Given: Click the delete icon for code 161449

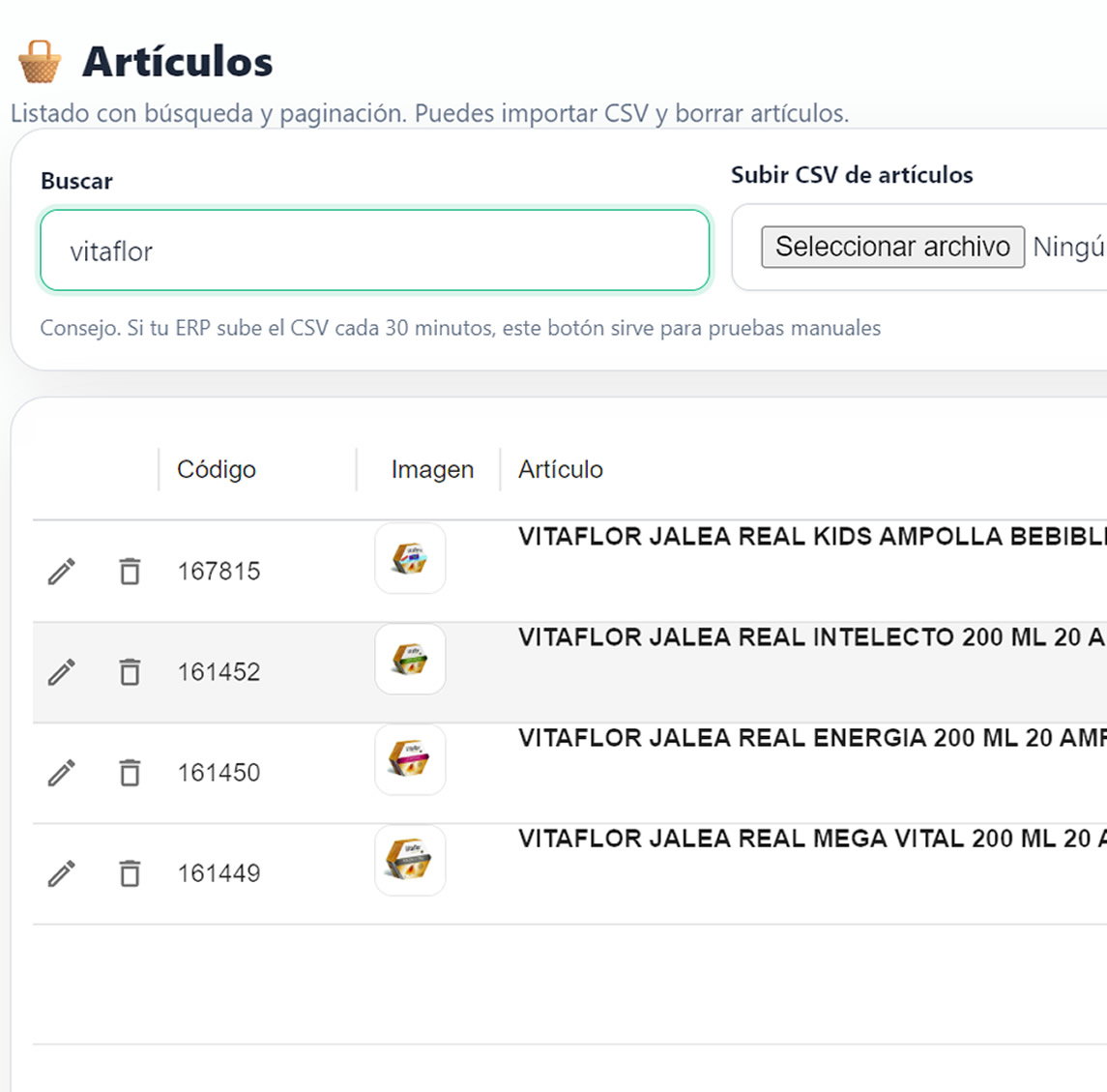Looking at the screenshot, I should (130, 872).
